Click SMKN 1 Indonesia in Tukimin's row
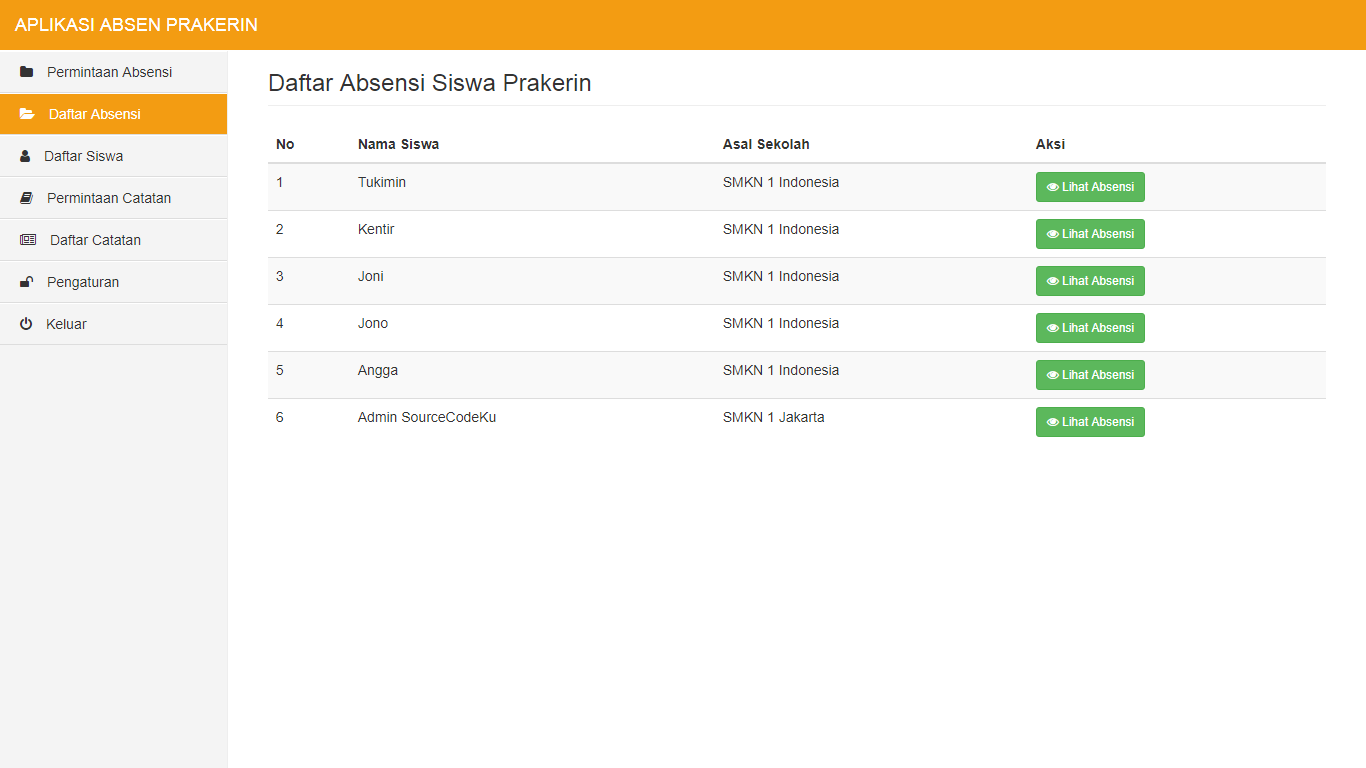Viewport: 1366px width, 768px height. [781, 182]
